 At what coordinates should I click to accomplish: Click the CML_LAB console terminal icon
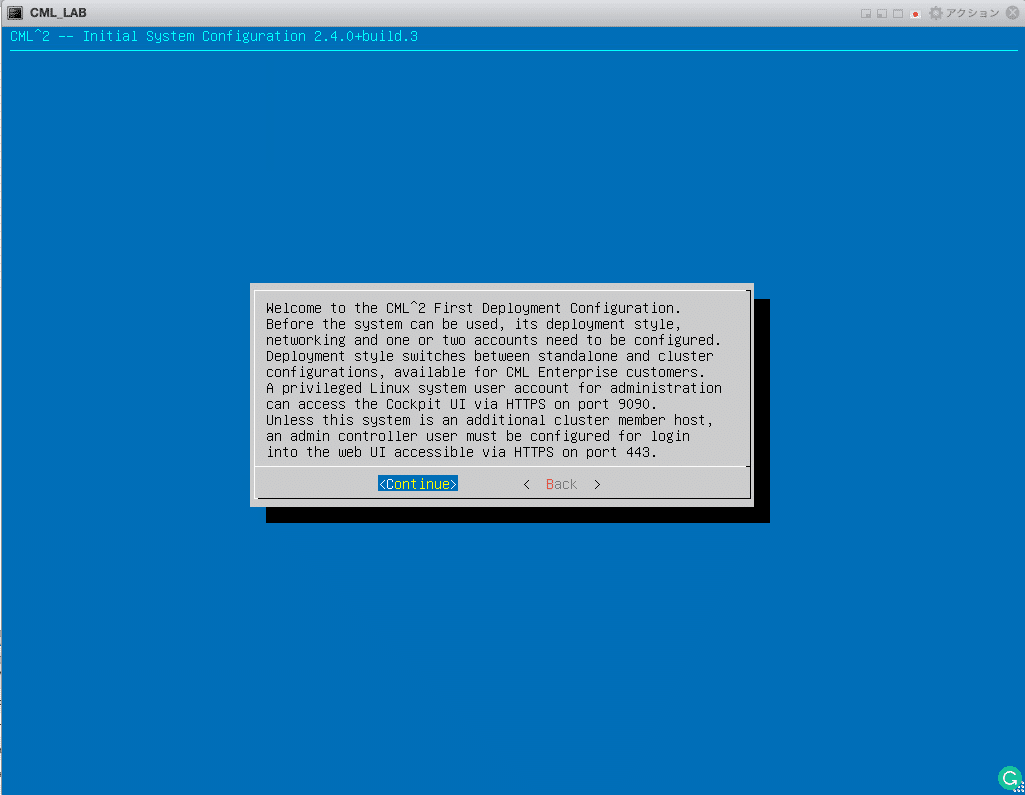(15, 13)
